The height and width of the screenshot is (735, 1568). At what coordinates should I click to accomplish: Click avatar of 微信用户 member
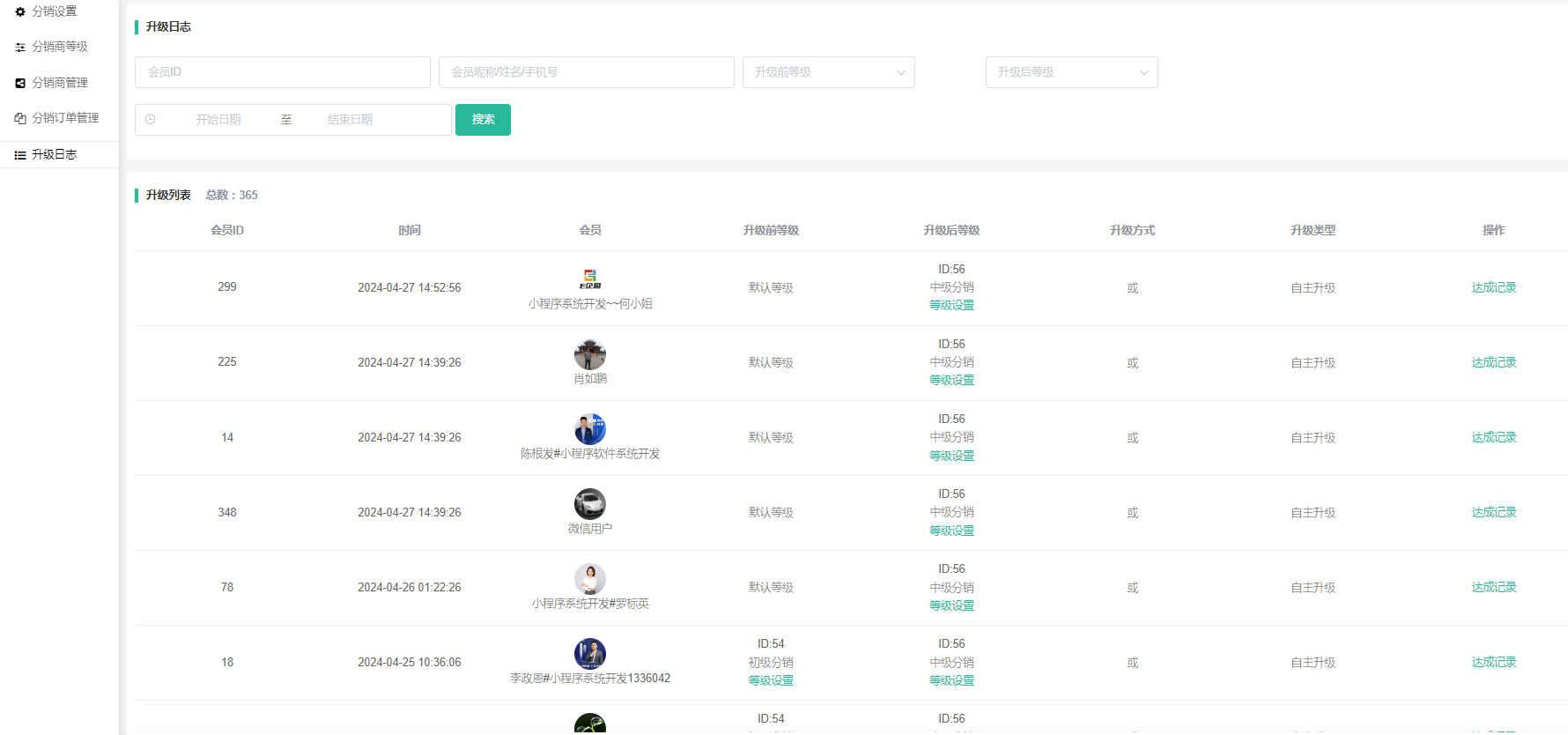pyautogui.click(x=589, y=504)
